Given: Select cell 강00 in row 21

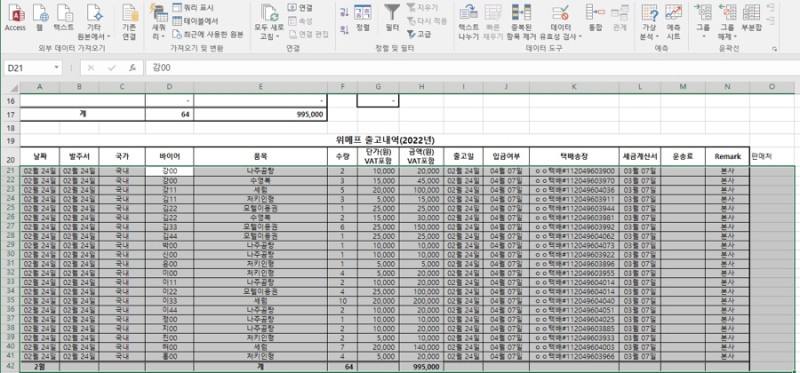Looking at the screenshot, I should 169,171.
